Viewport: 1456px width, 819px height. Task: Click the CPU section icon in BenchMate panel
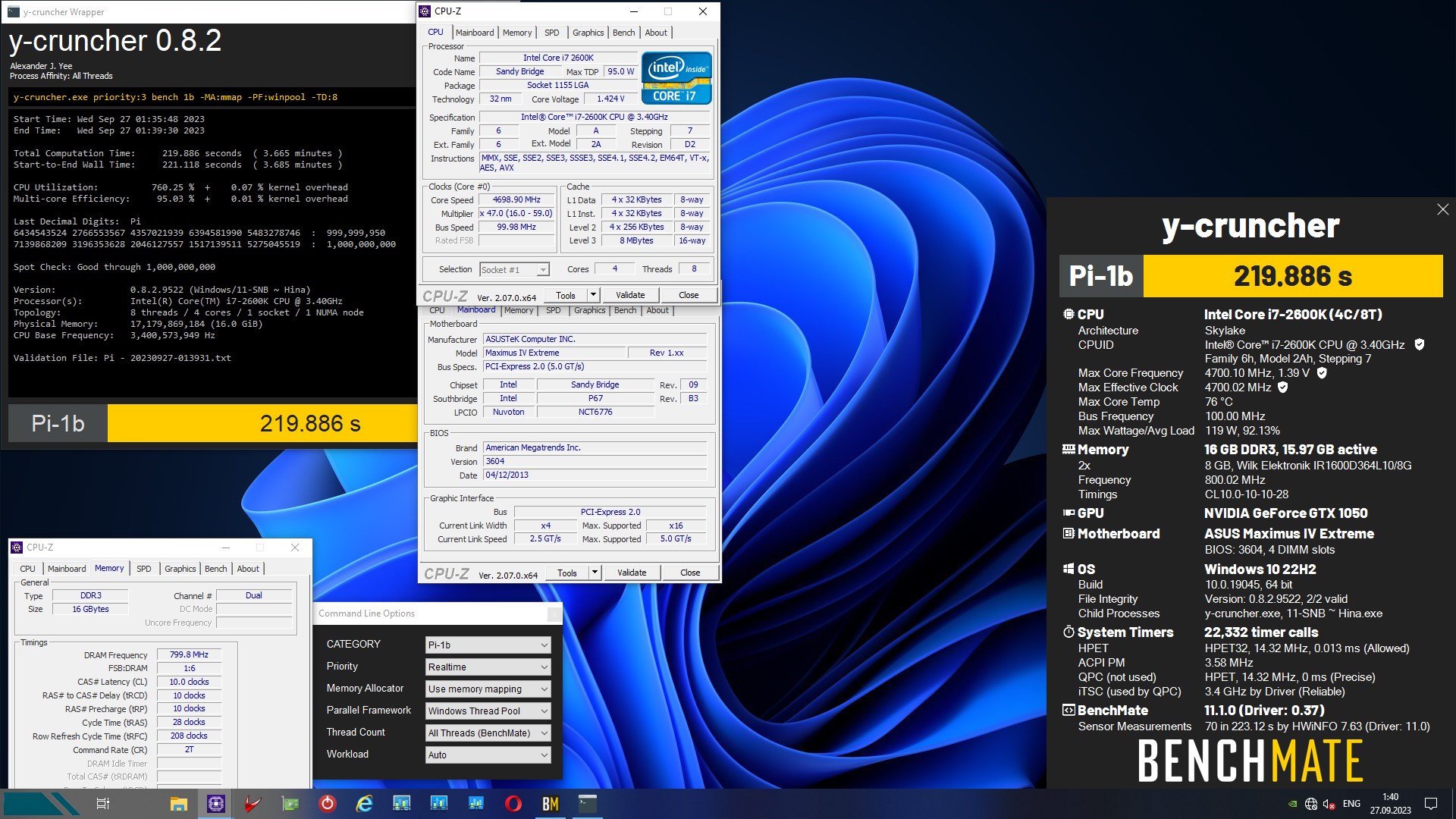pyautogui.click(x=1068, y=314)
